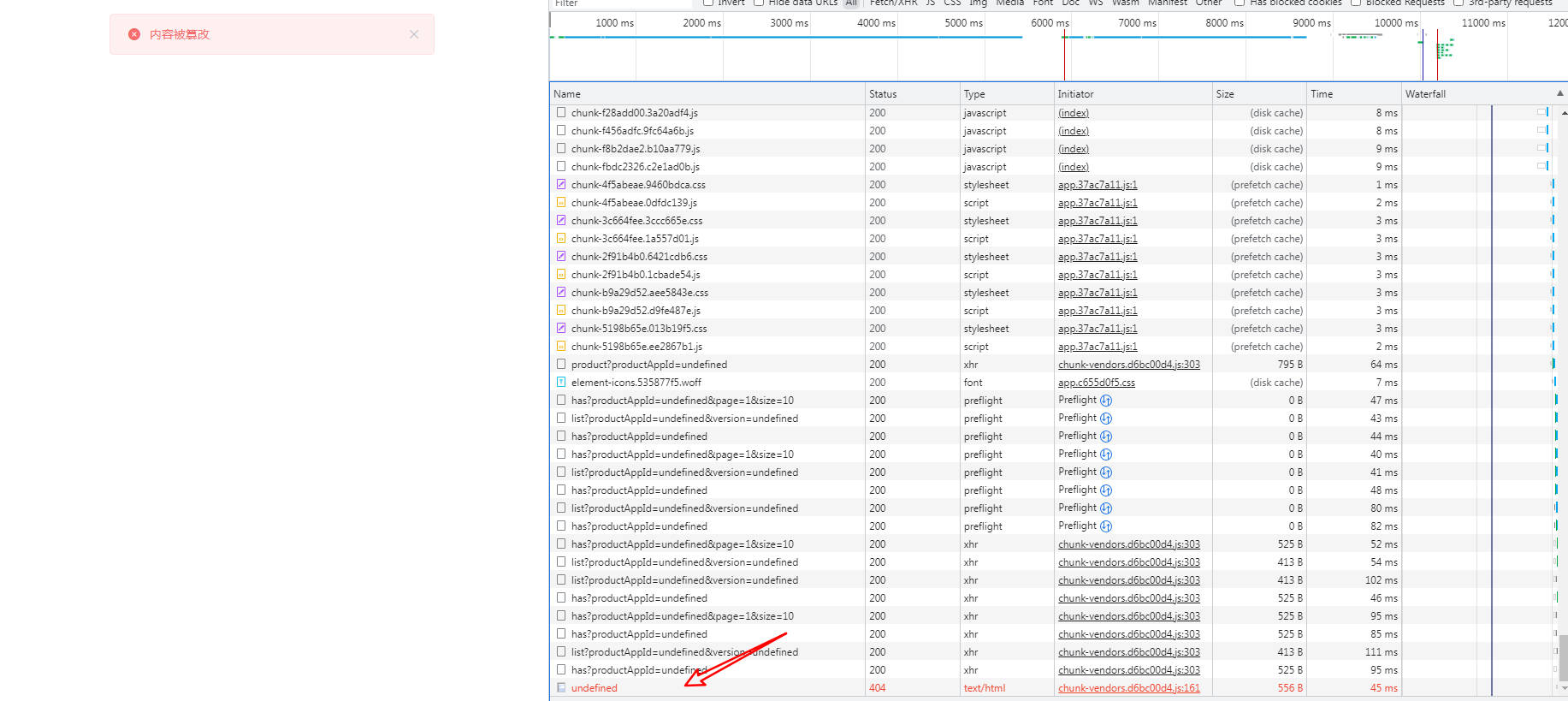This screenshot has width=1568, height=701.
Task: Show only Doc requests
Action: point(1070,3)
